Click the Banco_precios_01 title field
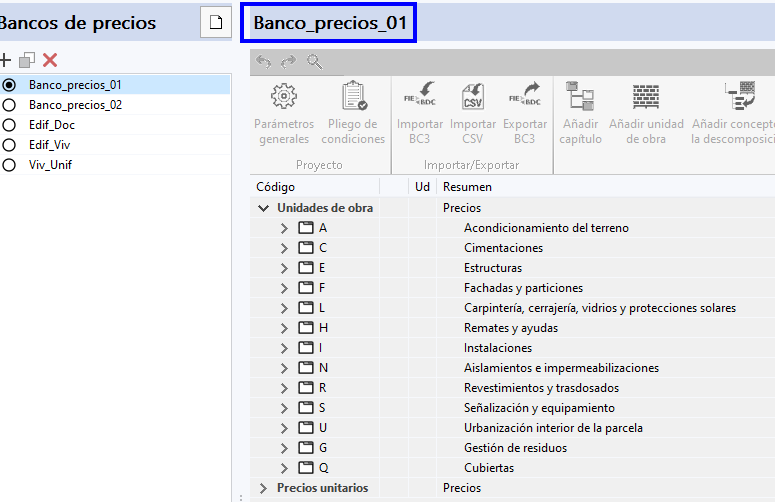This screenshot has width=775, height=502. pyautogui.click(x=329, y=23)
